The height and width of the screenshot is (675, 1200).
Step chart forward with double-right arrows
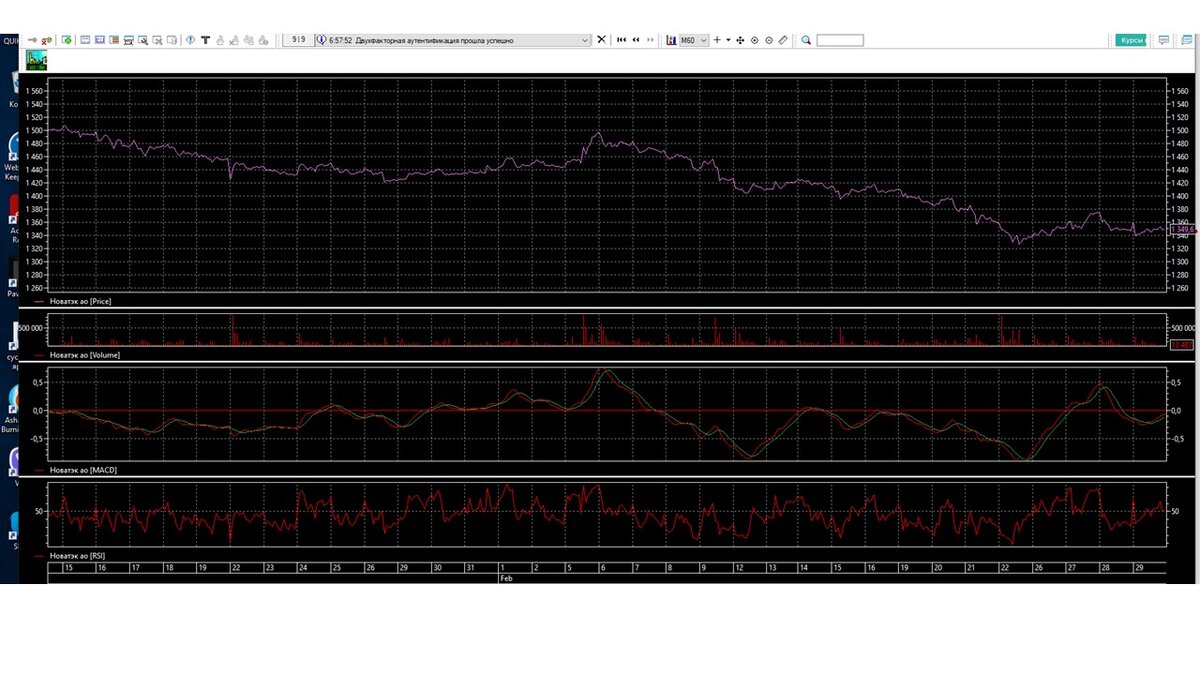(651, 40)
